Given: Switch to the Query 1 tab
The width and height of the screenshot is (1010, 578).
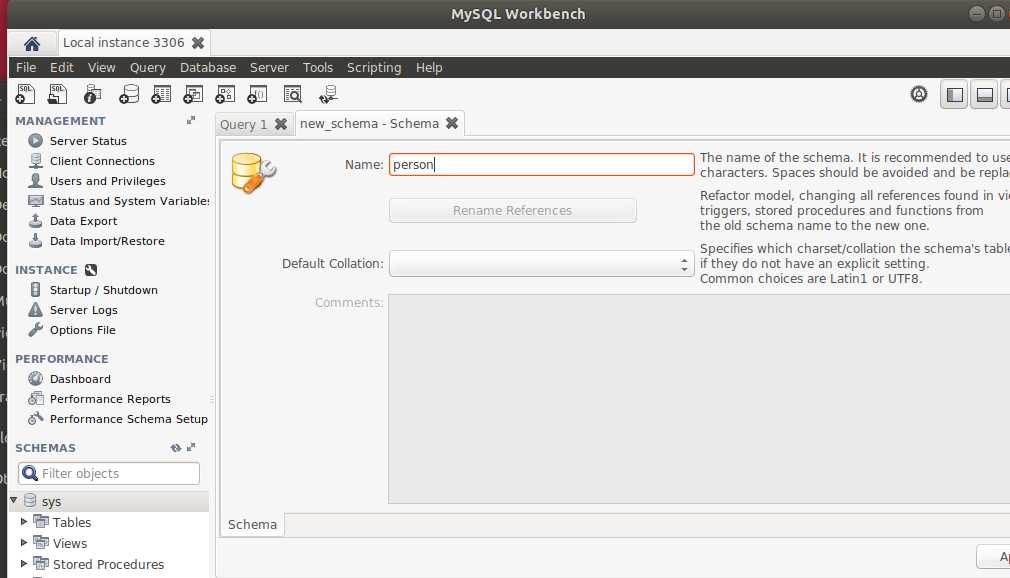Looking at the screenshot, I should point(243,124).
